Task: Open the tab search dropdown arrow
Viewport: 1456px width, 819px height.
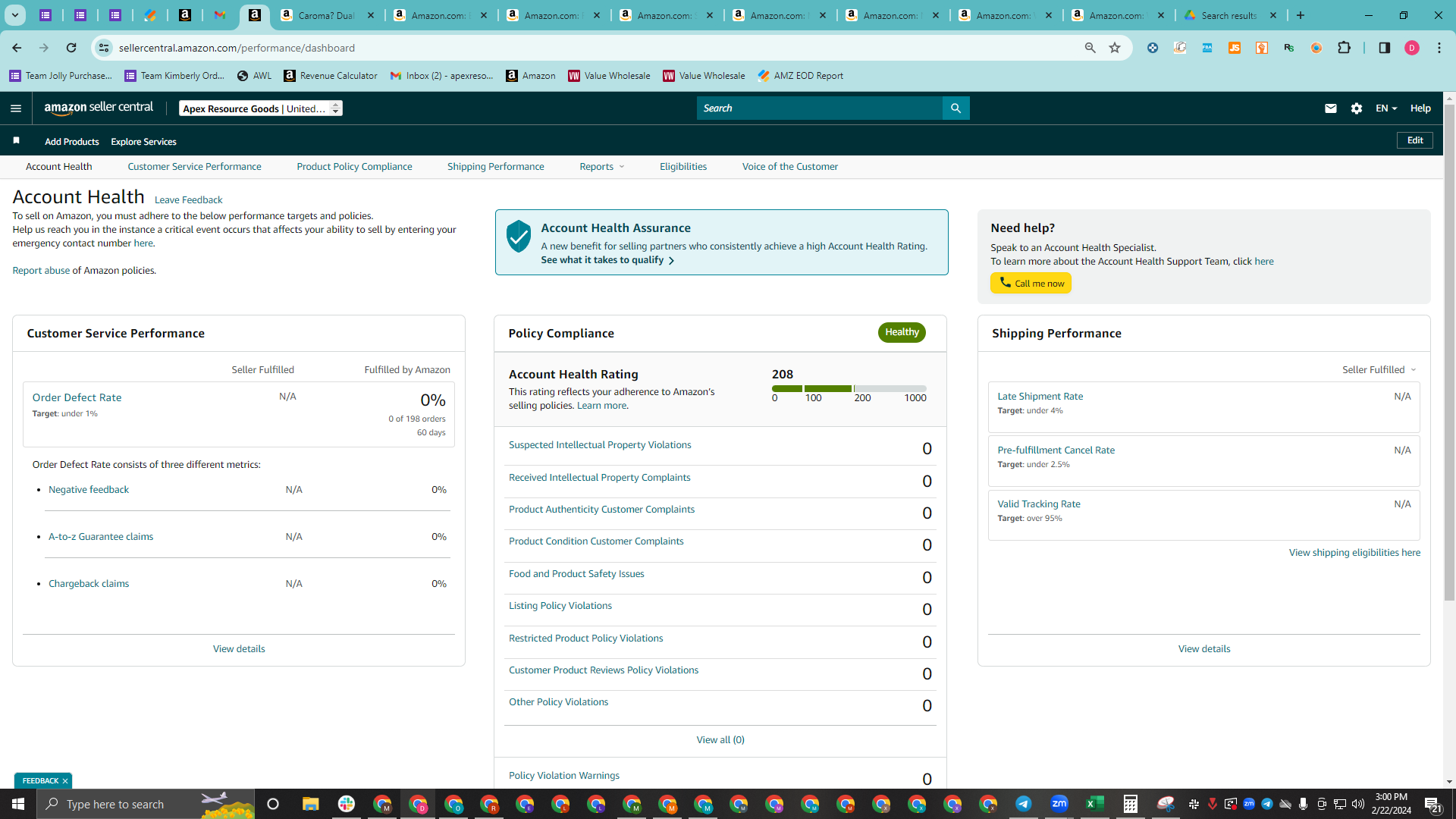Action: pyautogui.click(x=14, y=15)
